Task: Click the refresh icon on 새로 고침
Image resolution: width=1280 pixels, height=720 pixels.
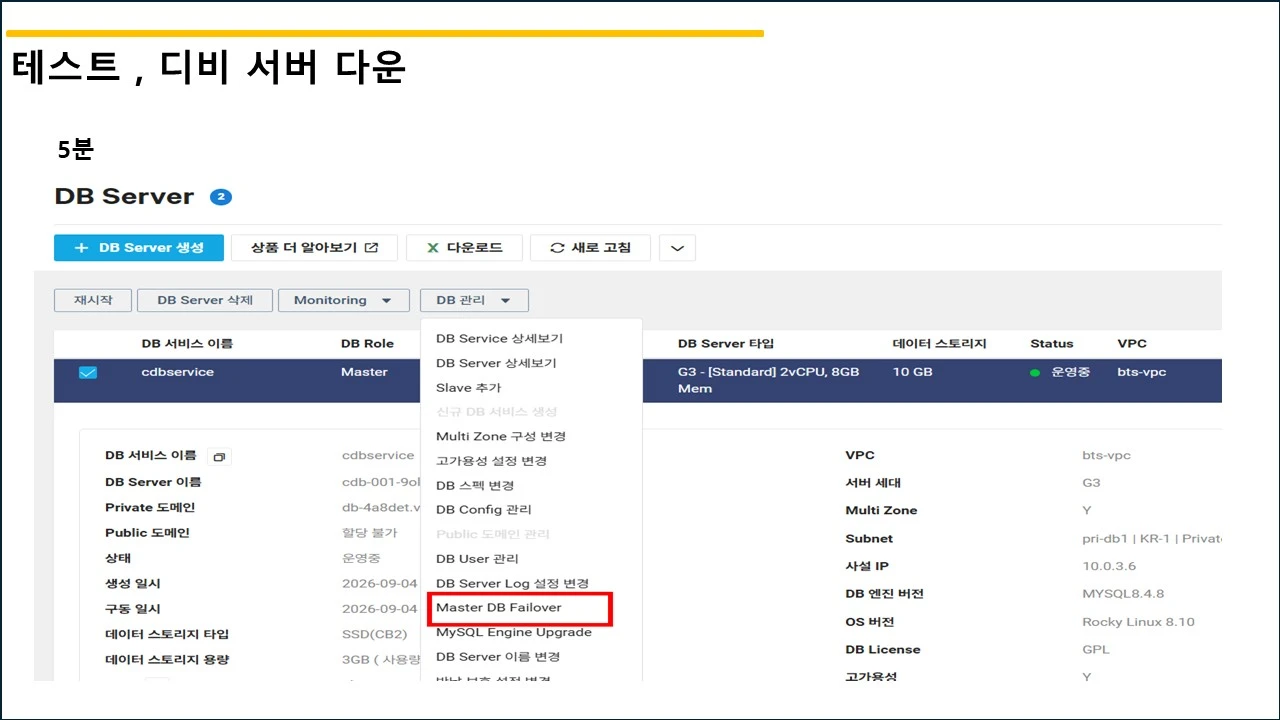Action: tap(558, 248)
